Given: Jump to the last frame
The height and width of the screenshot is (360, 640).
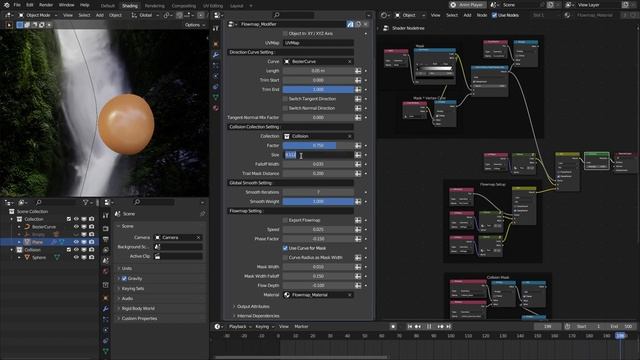Looking at the screenshot, I should pyautogui.click(x=449, y=327).
